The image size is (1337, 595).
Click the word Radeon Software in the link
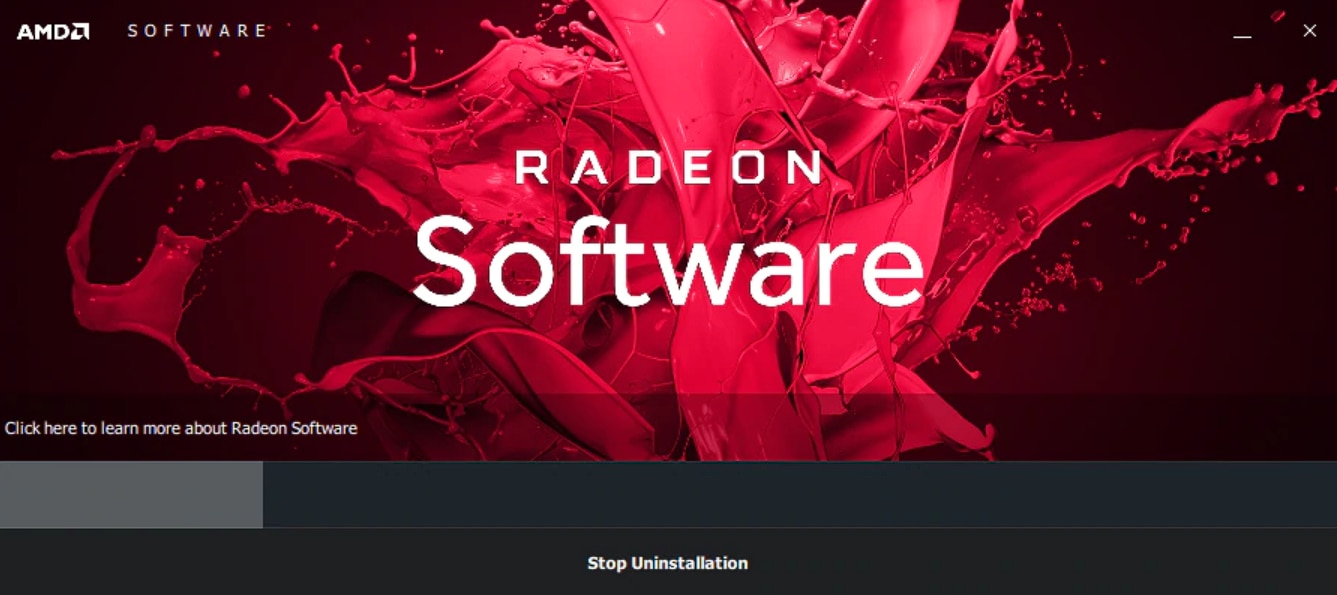[x=294, y=428]
